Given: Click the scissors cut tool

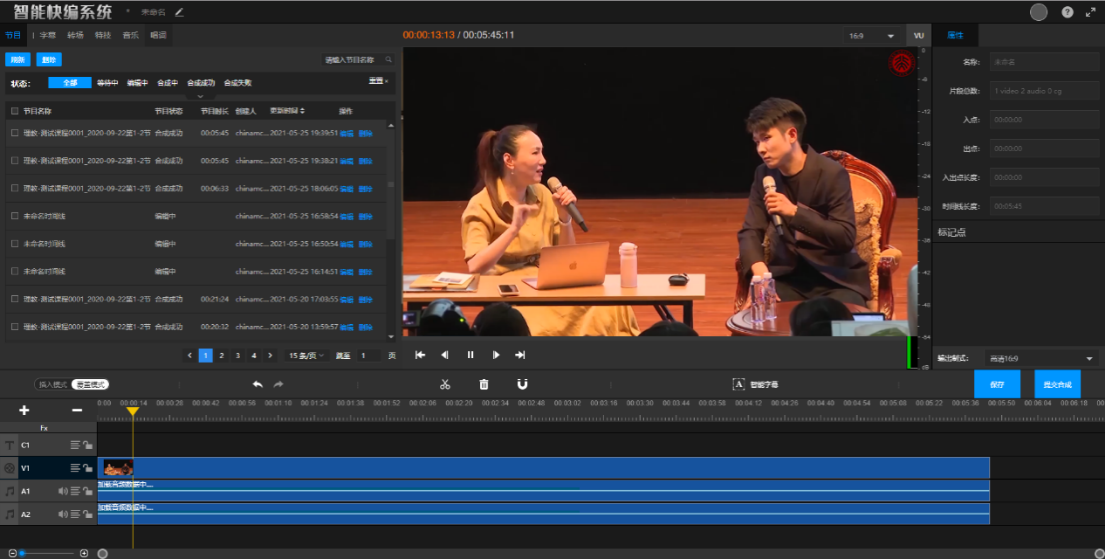Looking at the screenshot, I should coord(445,384).
